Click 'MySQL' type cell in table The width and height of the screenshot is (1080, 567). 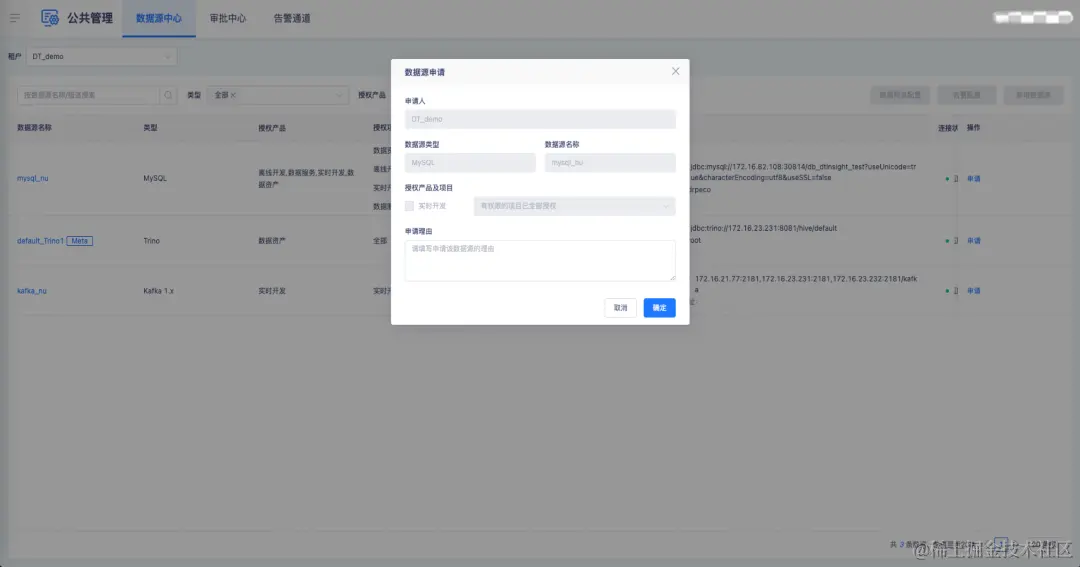click(155, 178)
